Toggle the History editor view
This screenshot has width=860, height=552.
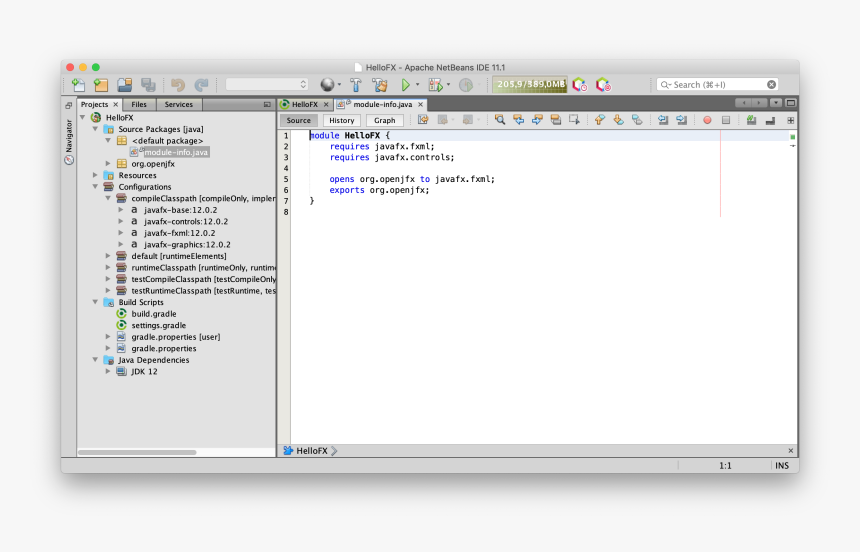341,120
